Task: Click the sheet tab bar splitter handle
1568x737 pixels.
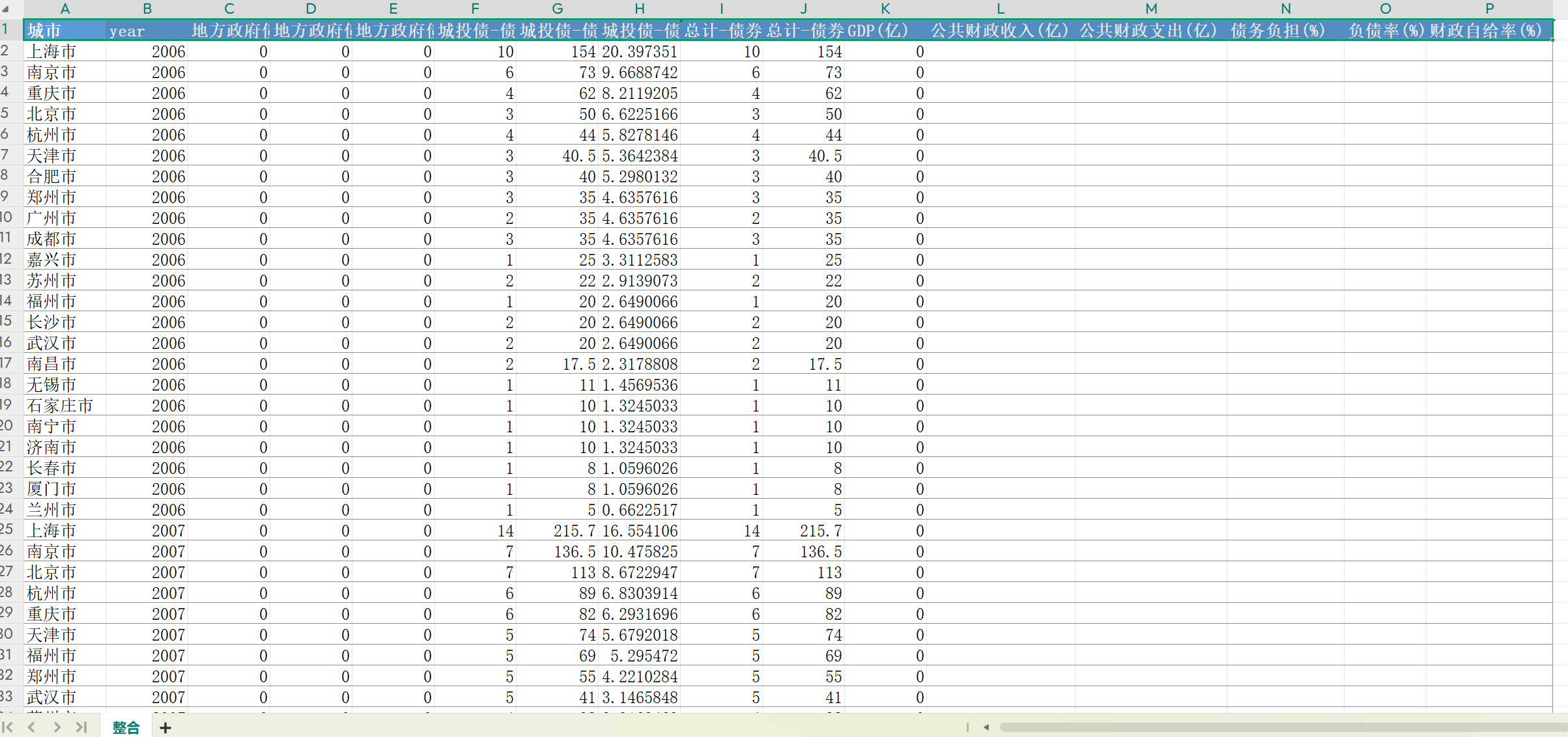Action: tap(967, 727)
